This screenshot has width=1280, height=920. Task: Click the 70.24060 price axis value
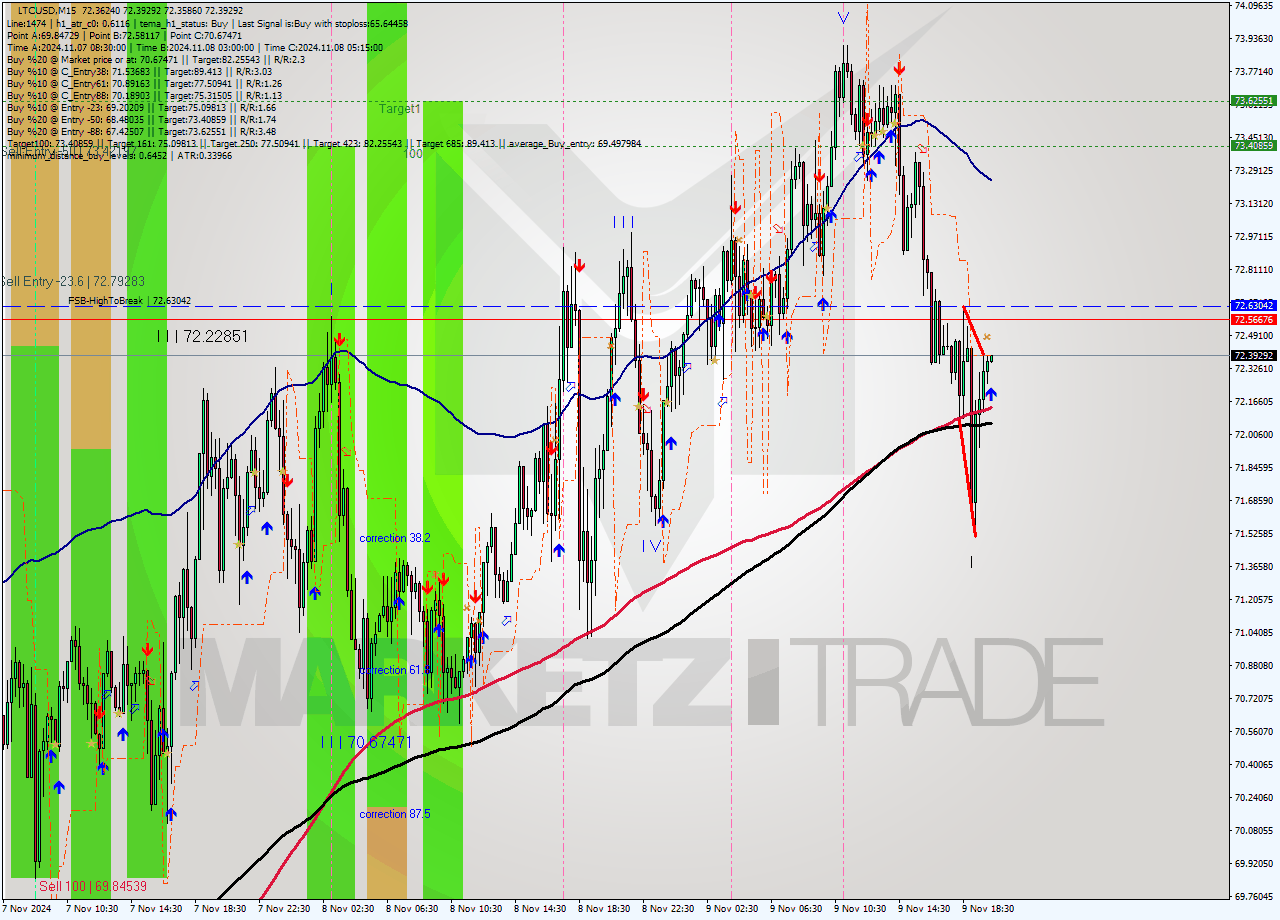(x=1254, y=798)
